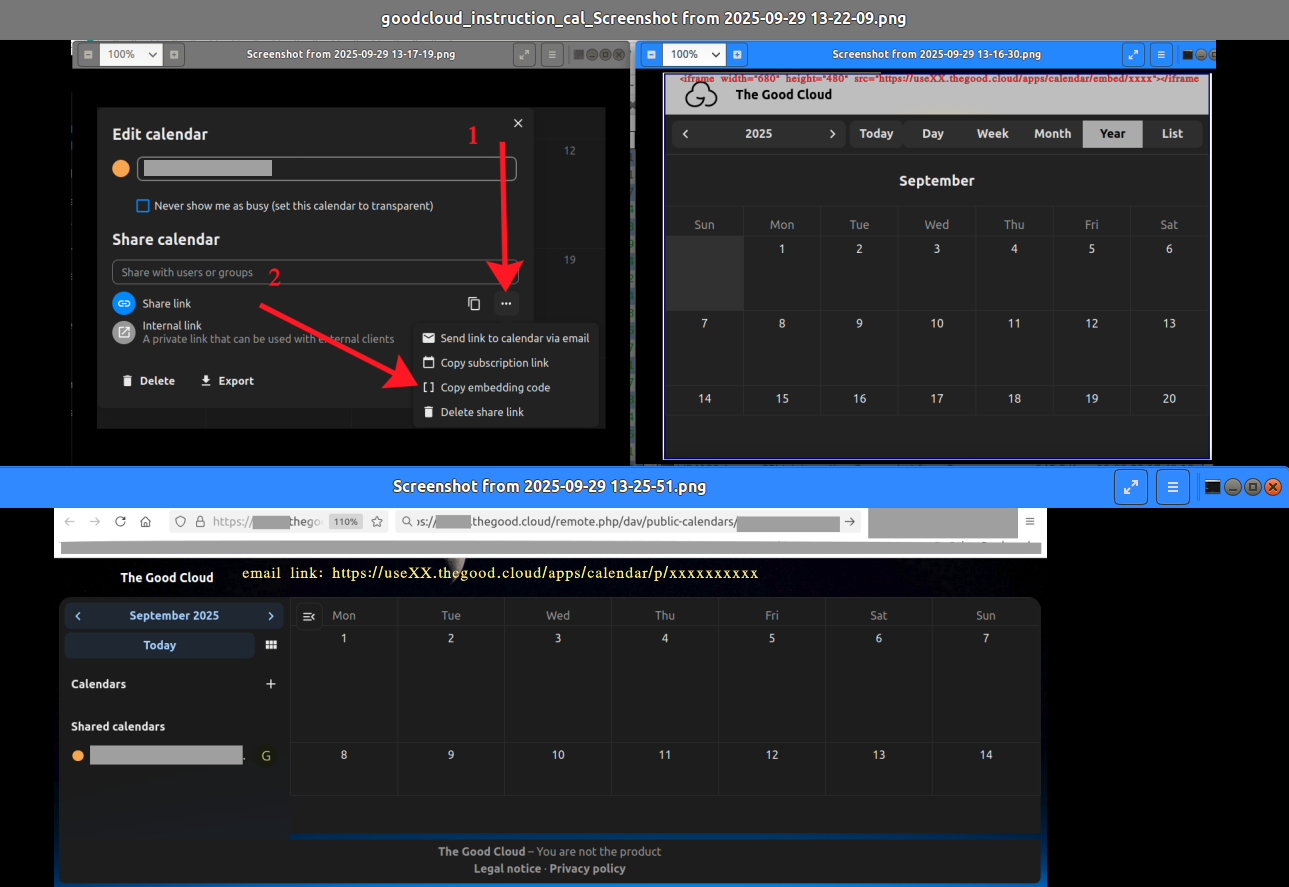The image size is (1289, 887).
Task: Open the 100% zoom dropdown in left viewer
Action: click(x=130, y=54)
